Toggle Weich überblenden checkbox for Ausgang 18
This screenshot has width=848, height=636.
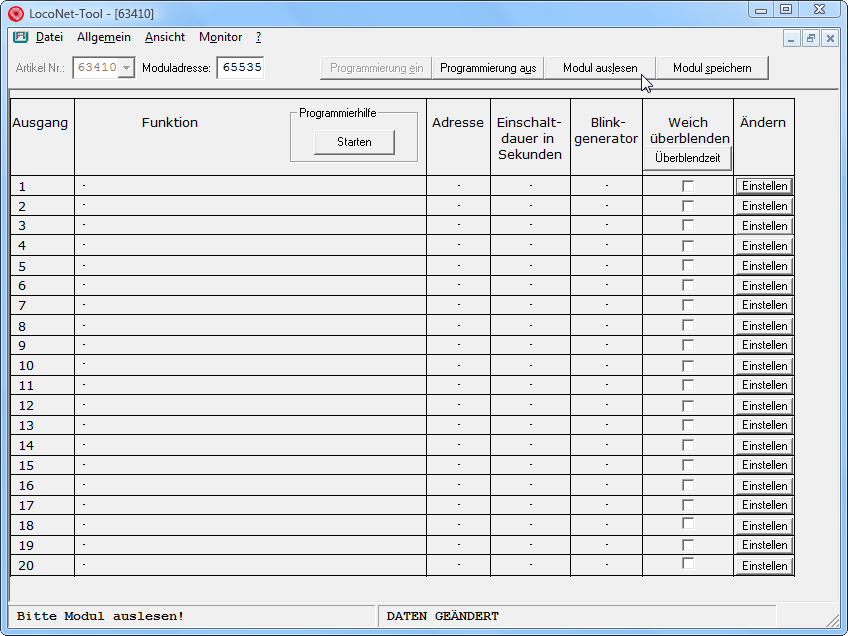point(688,524)
